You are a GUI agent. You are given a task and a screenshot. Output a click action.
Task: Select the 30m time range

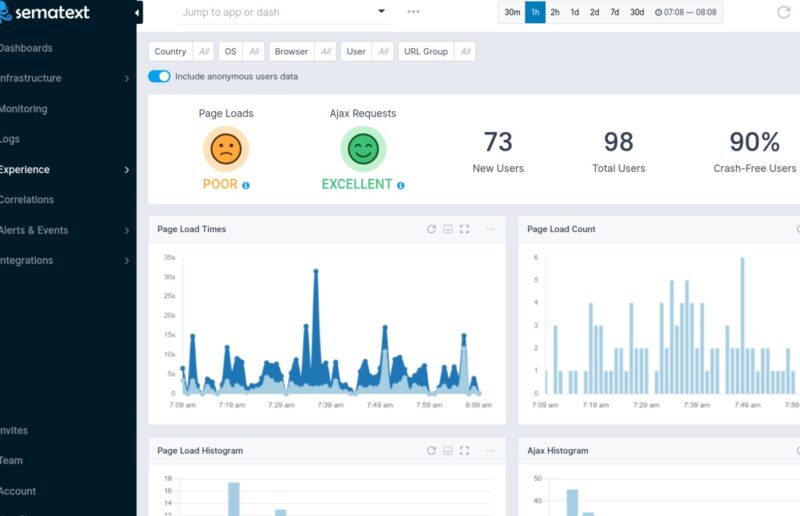click(512, 12)
